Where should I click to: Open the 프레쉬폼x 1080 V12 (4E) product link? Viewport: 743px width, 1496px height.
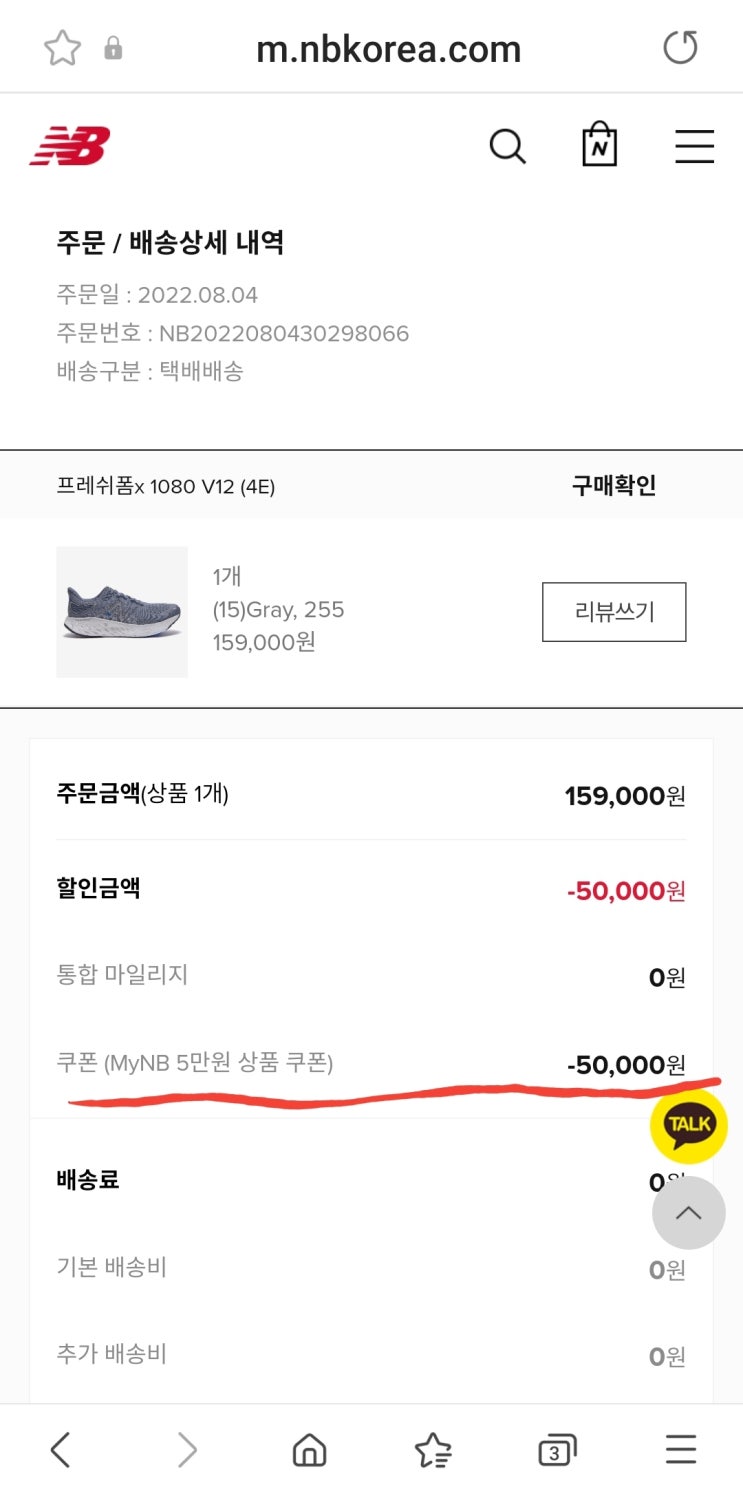[166, 486]
